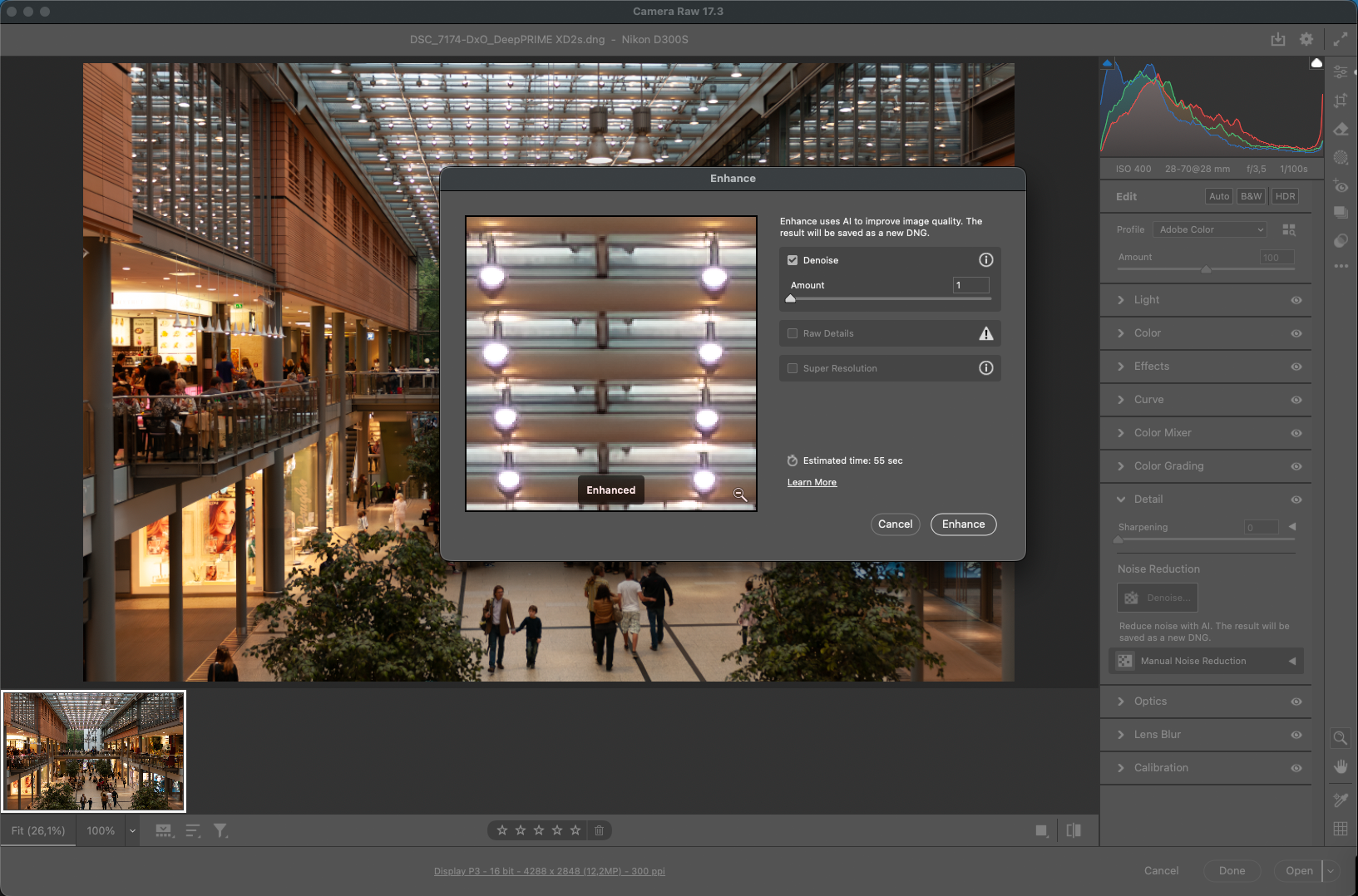The height and width of the screenshot is (896, 1358).
Task: Click the Hand tool icon
Action: click(x=1341, y=766)
